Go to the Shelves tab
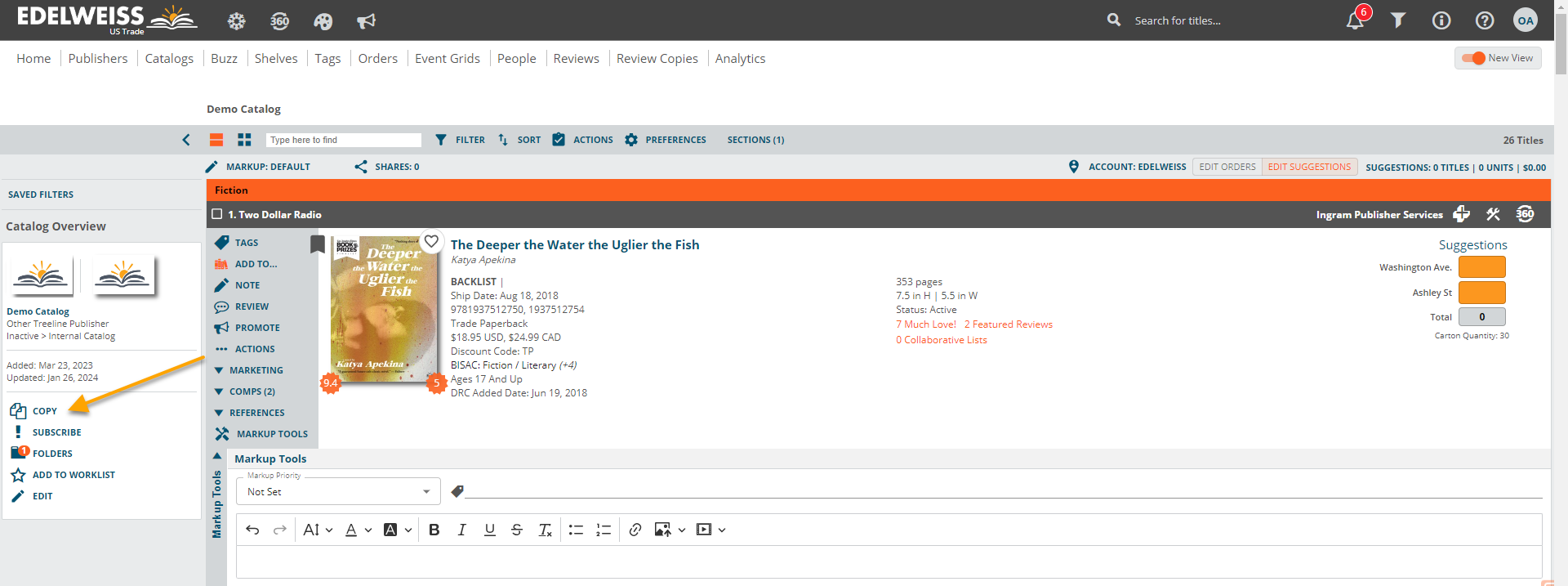1568x586 pixels. click(x=276, y=58)
